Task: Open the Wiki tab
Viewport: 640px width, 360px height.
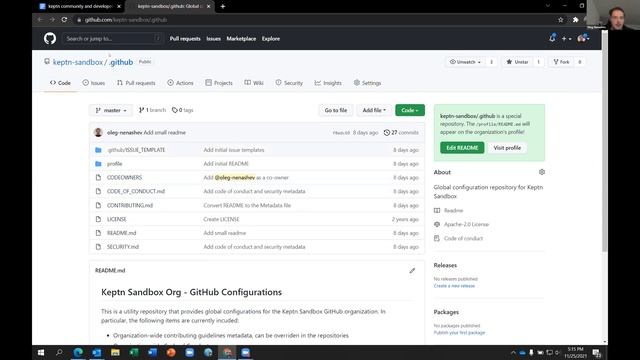Action: click(254, 83)
